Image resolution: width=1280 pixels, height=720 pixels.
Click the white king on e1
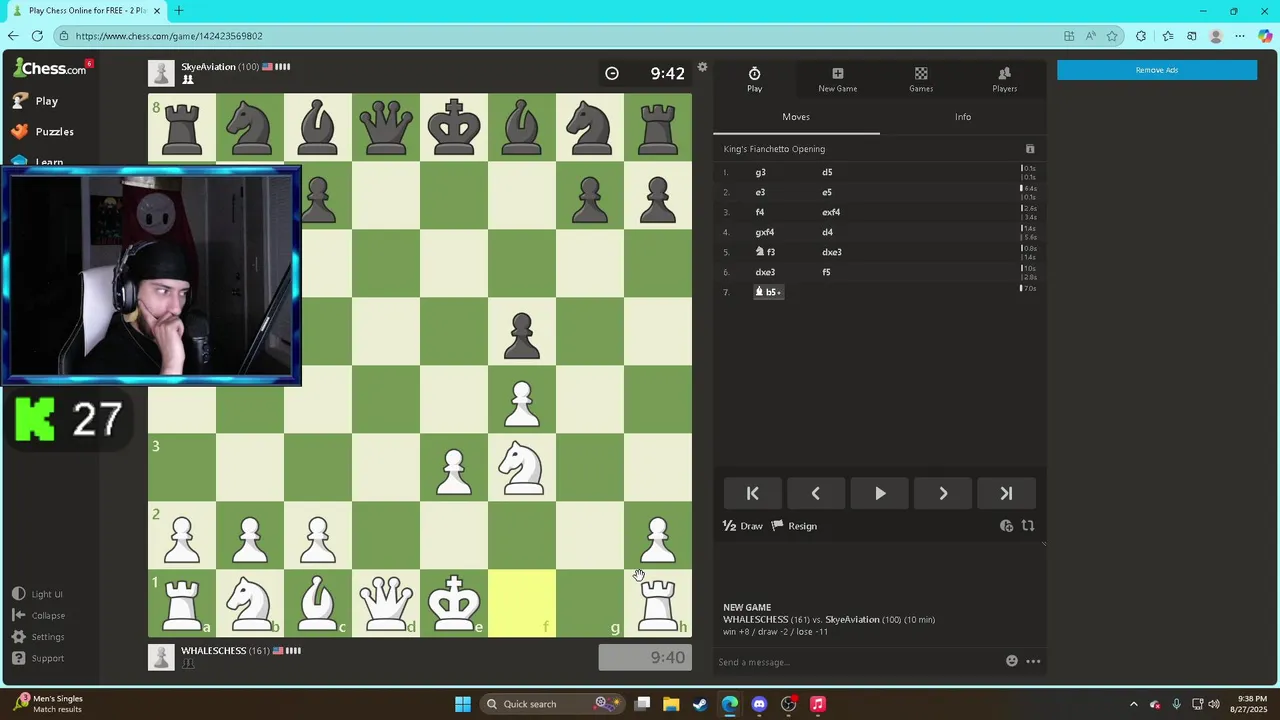coord(454,603)
